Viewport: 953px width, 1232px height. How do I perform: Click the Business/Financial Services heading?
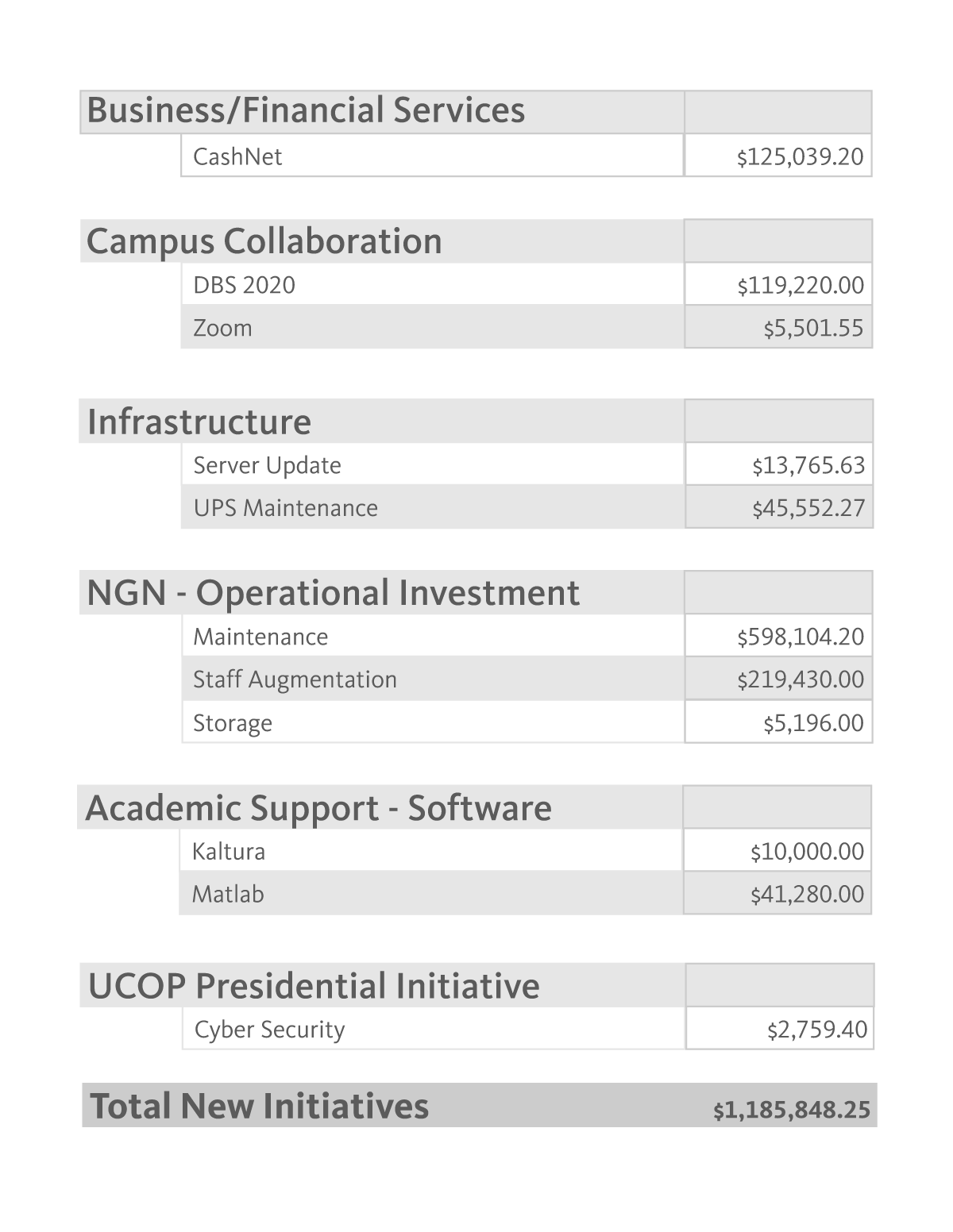tap(306, 110)
